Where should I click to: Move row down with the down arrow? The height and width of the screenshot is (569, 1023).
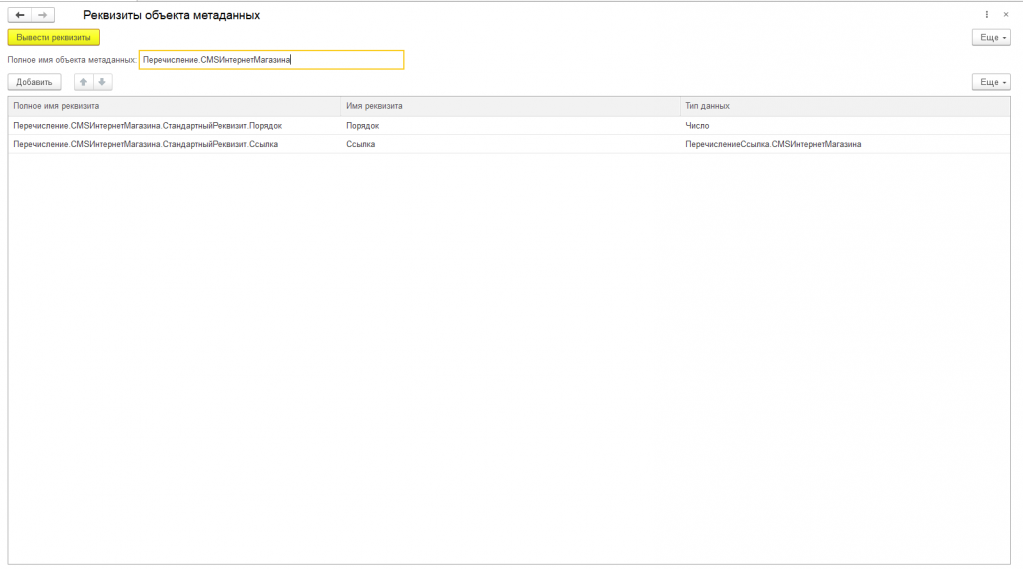pyautogui.click(x=102, y=82)
